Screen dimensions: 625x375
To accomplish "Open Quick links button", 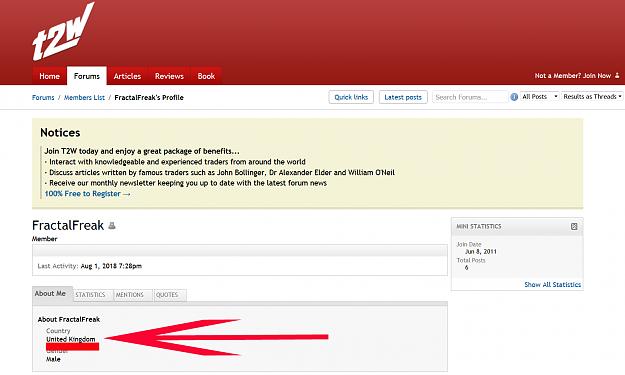I will (x=351, y=97).
